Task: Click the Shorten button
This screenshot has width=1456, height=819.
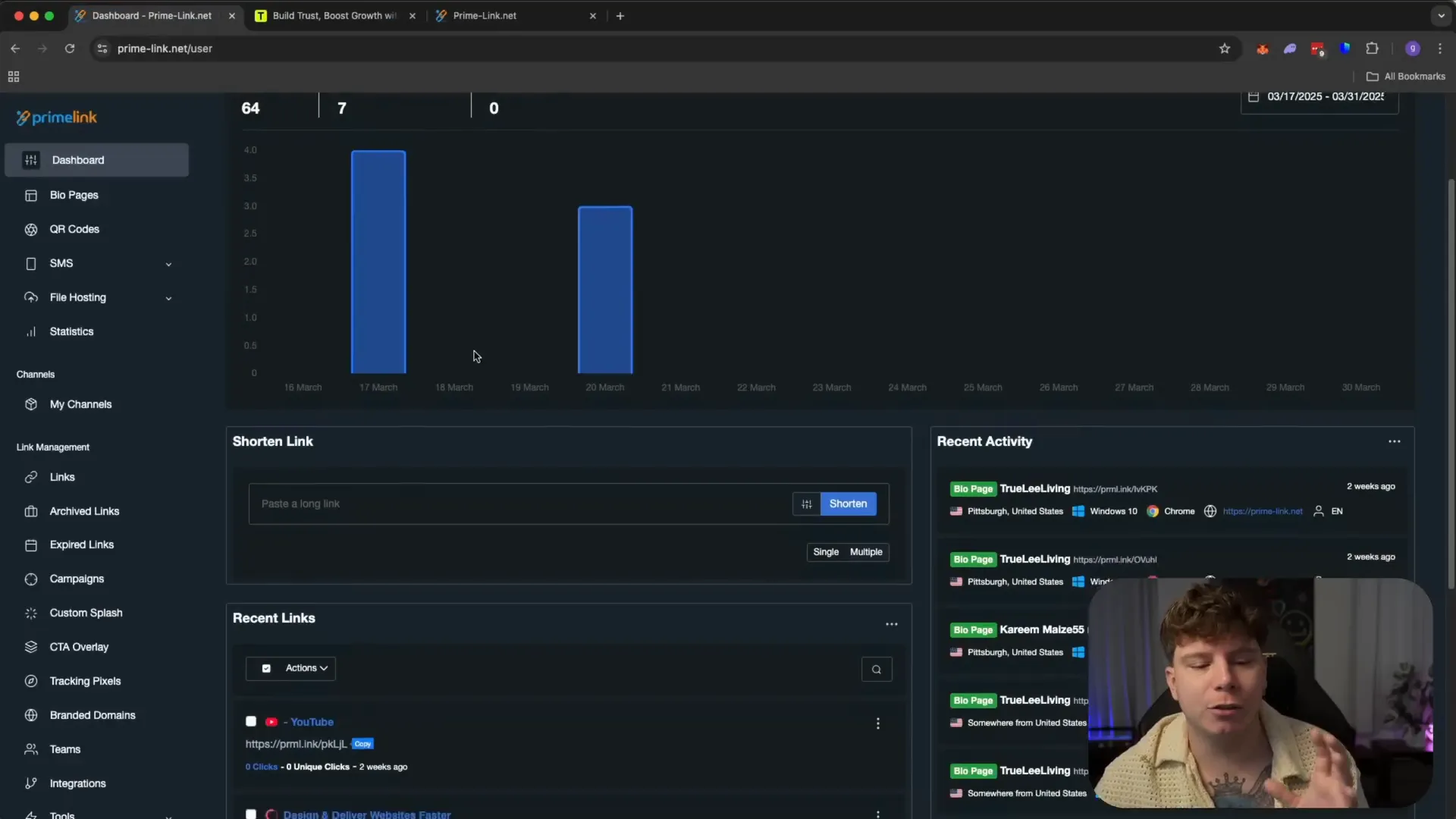Action: pyautogui.click(x=848, y=504)
